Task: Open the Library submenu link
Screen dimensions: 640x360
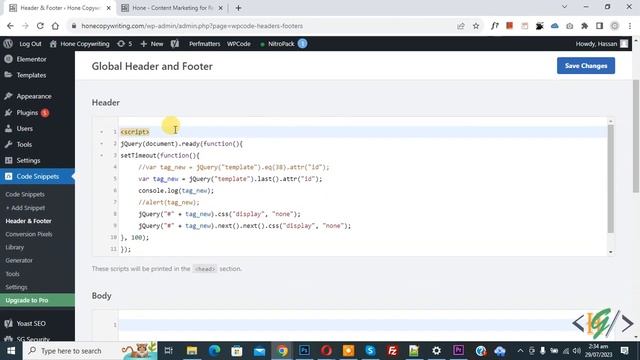Action: (x=15, y=247)
